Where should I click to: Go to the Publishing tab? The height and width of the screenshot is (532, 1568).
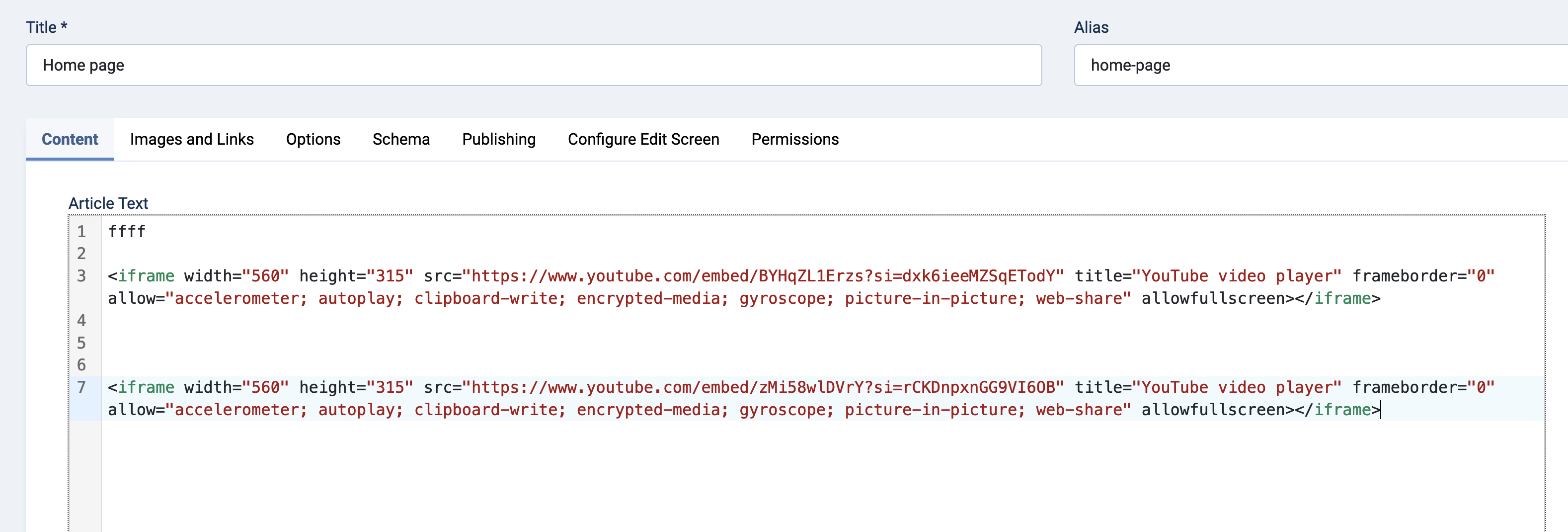point(499,140)
